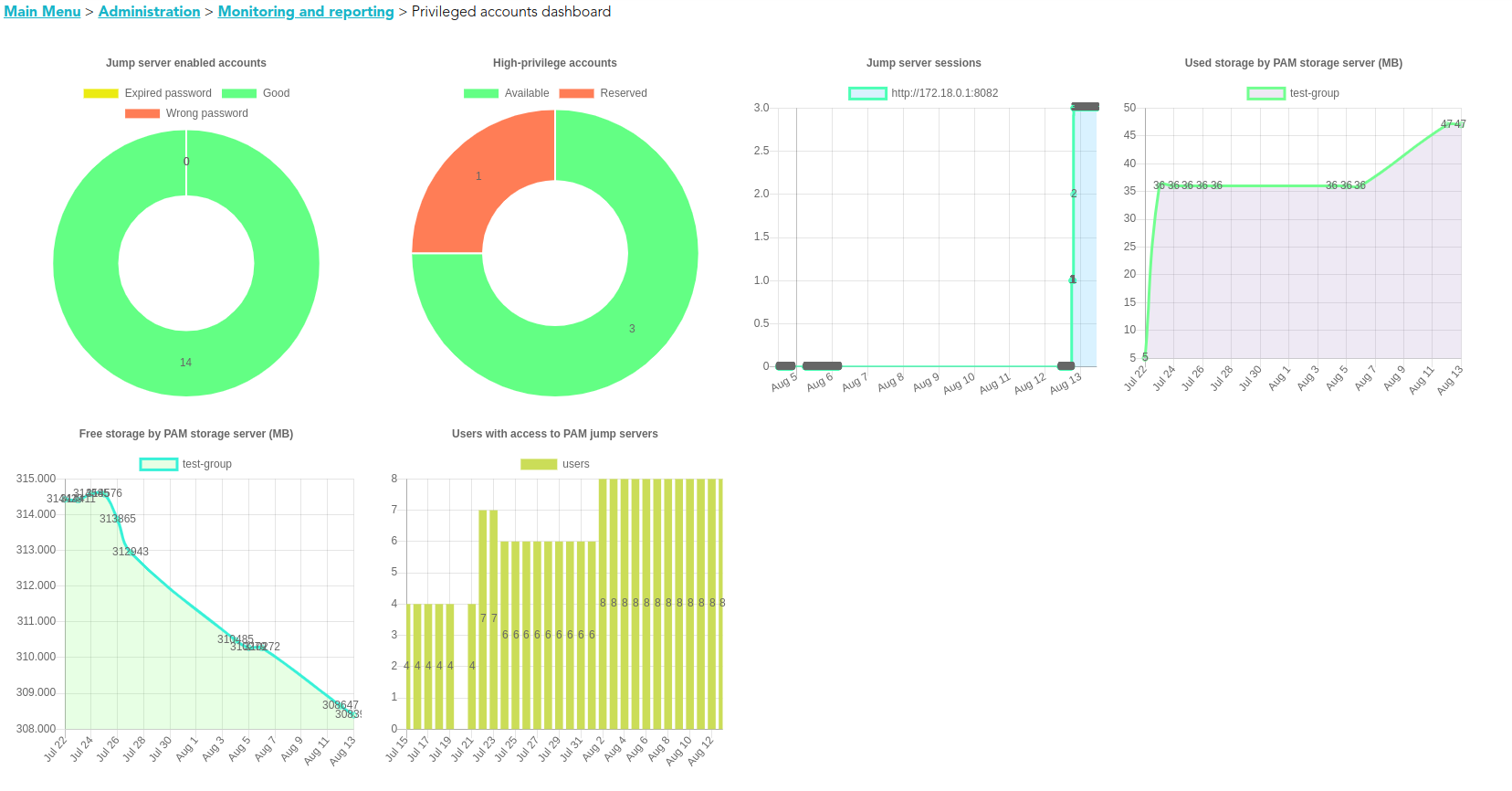Click the http://172.18.0.1:8082 legend label
The height and width of the screenshot is (791, 1512).
point(945,93)
